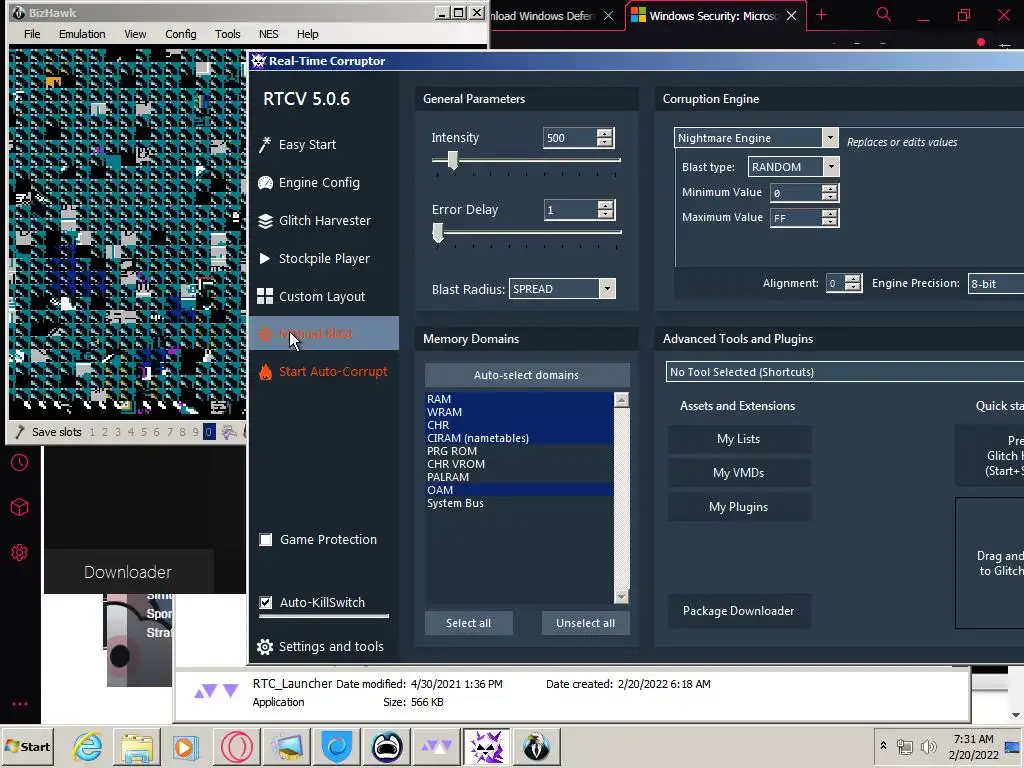Toggle CHR memory domain selection
The image size is (1024, 768).
[519, 425]
